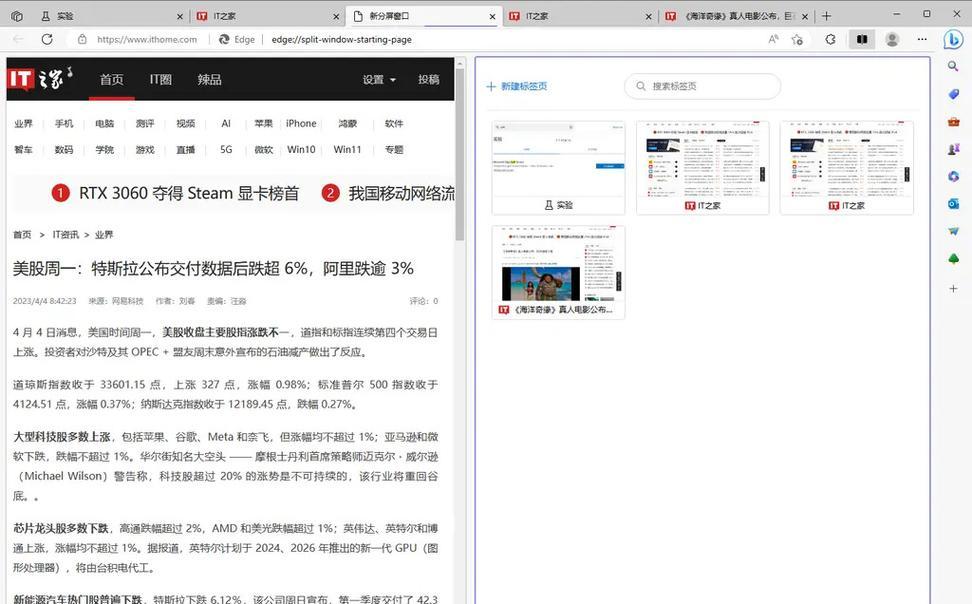The height and width of the screenshot is (604, 972).
Task: Open the 电脑 category
Action: pyautogui.click(x=105, y=123)
